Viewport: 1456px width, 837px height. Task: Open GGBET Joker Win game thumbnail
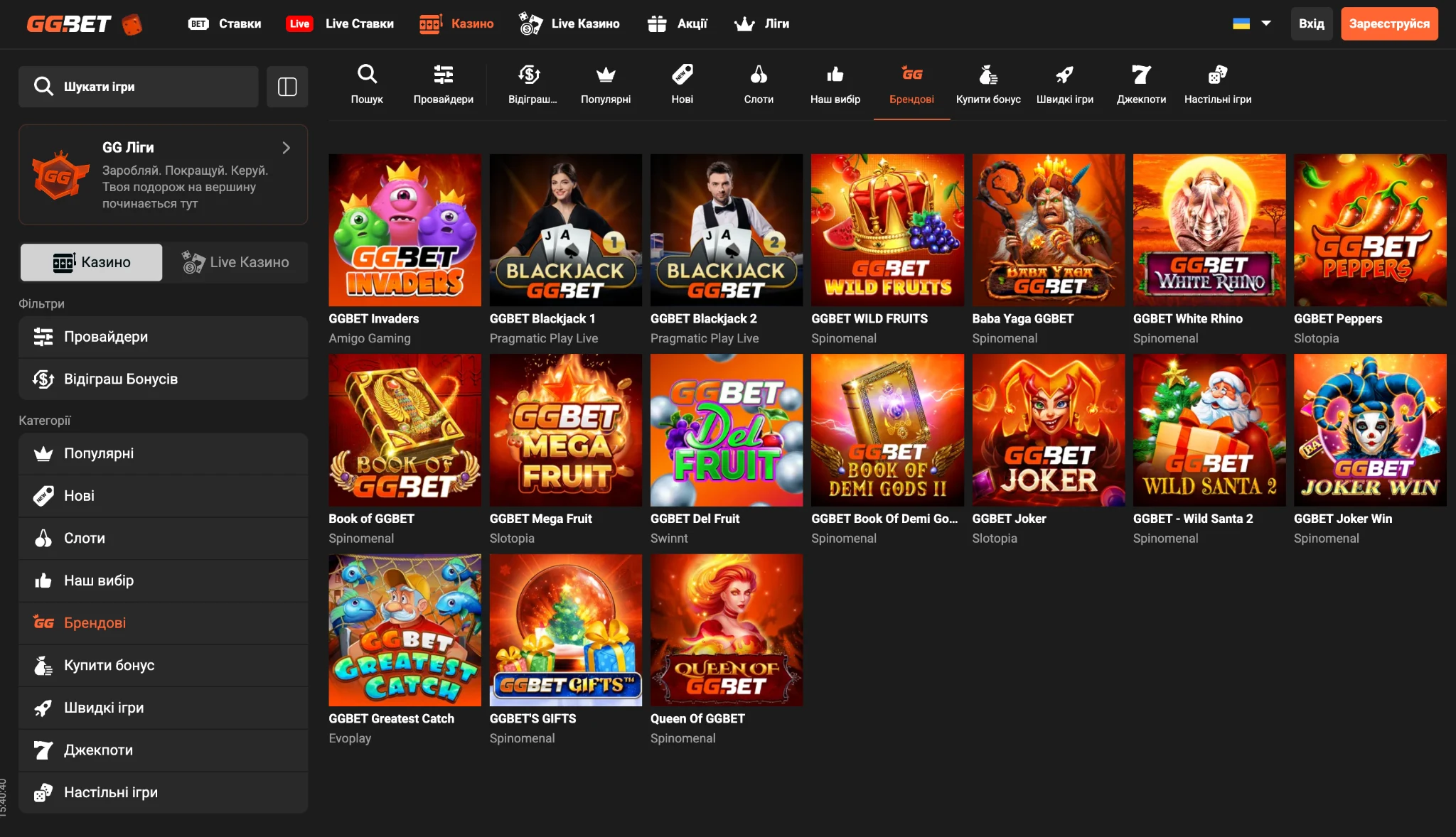tap(1370, 430)
